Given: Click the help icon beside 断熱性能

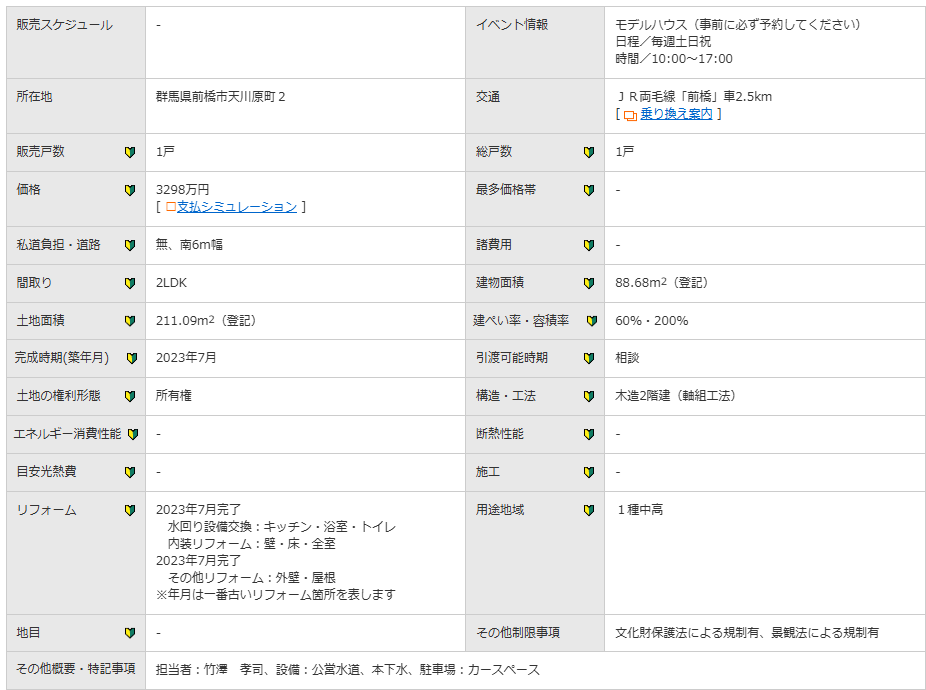Looking at the screenshot, I should [589, 434].
